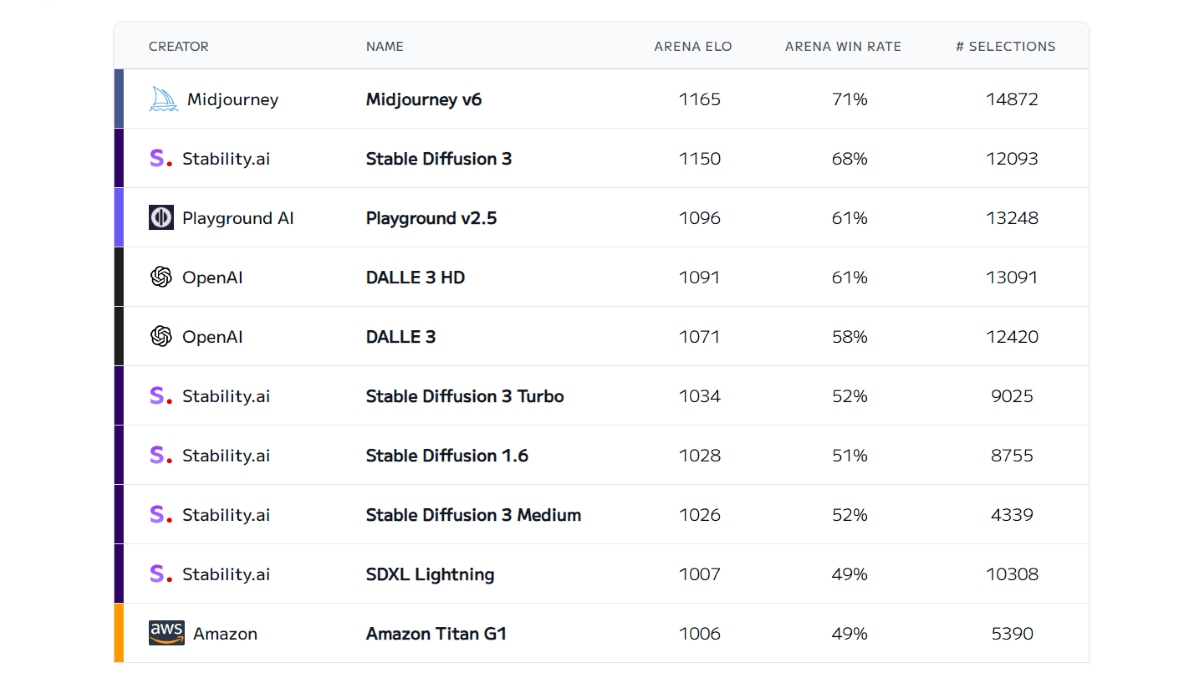Select the Amazon Titan G1 model name
The image size is (1200, 674).
436,633
